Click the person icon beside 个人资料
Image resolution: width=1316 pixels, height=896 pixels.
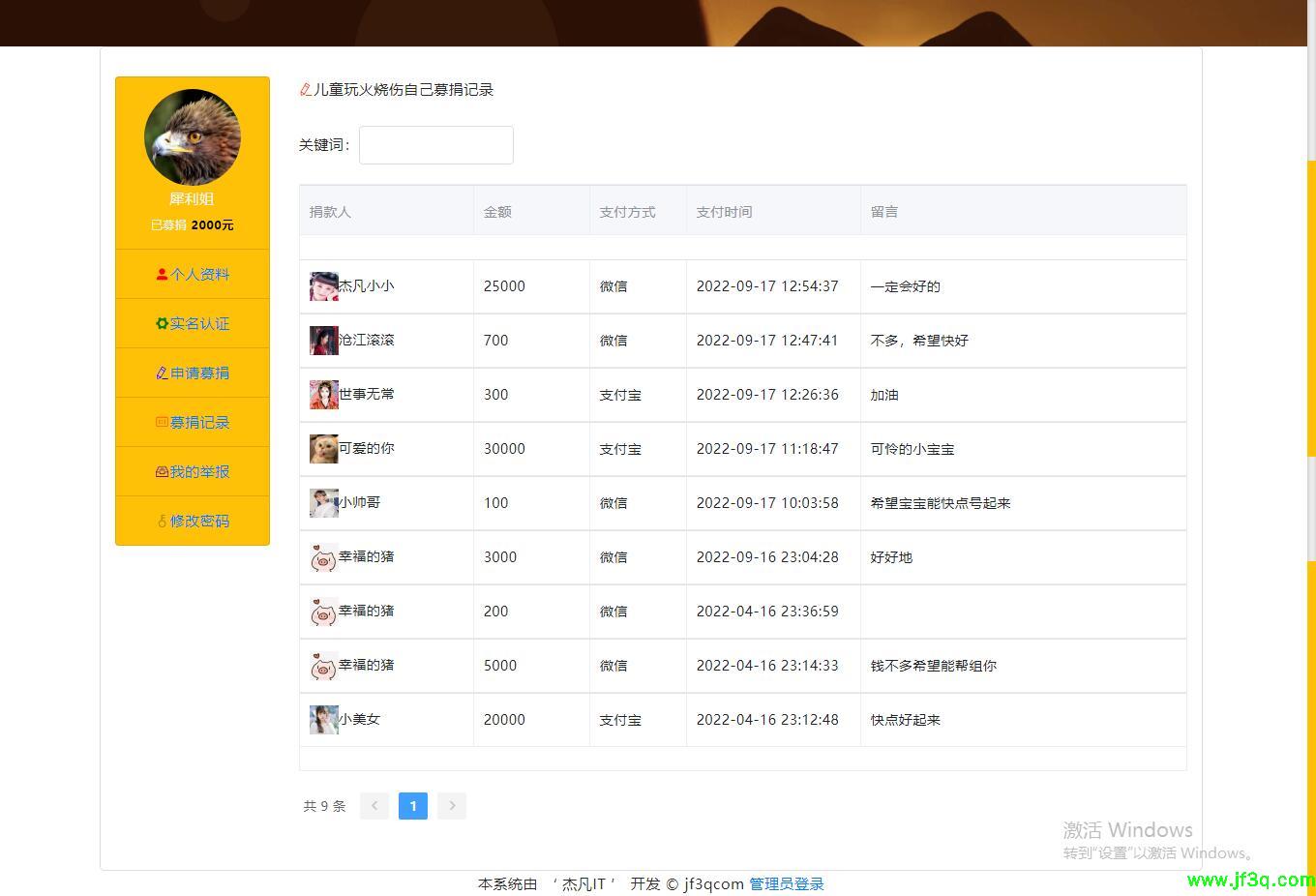coord(162,274)
